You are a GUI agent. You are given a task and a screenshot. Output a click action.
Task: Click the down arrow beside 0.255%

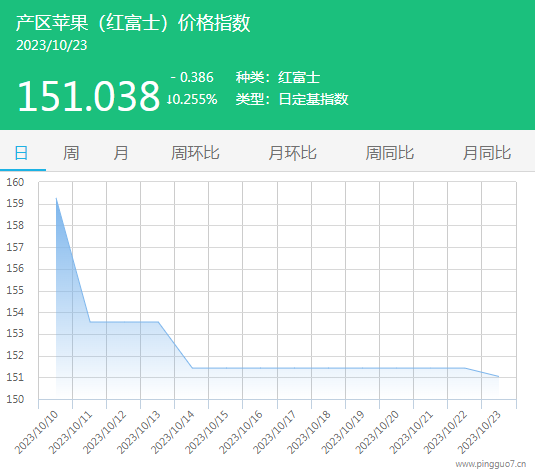pos(169,100)
